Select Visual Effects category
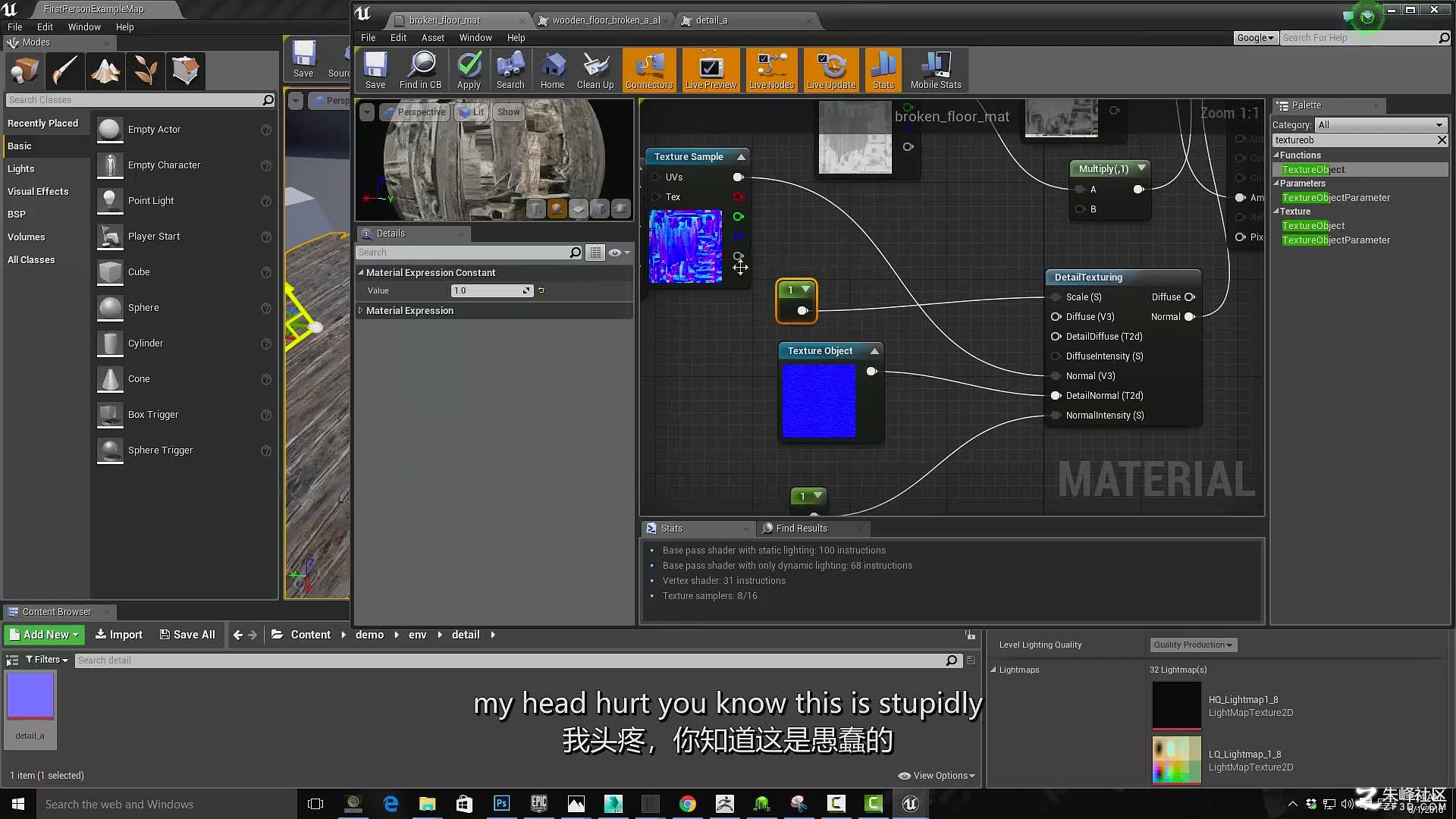Screen dimensions: 1456x819 point(38,191)
